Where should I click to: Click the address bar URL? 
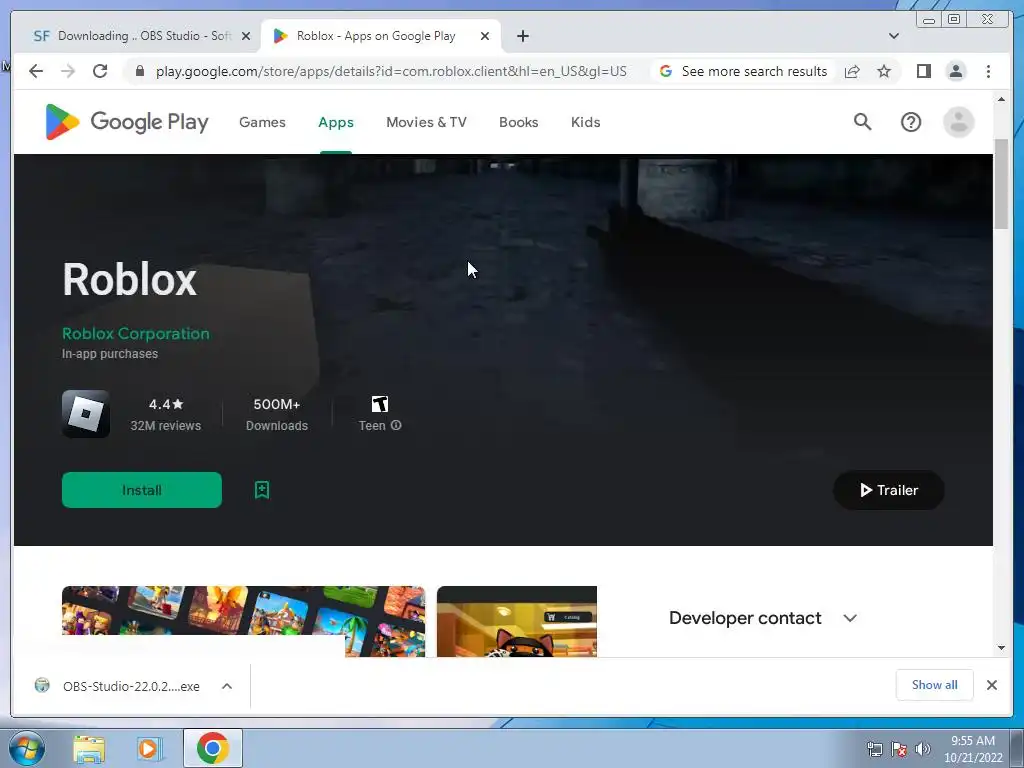click(391, 71)
